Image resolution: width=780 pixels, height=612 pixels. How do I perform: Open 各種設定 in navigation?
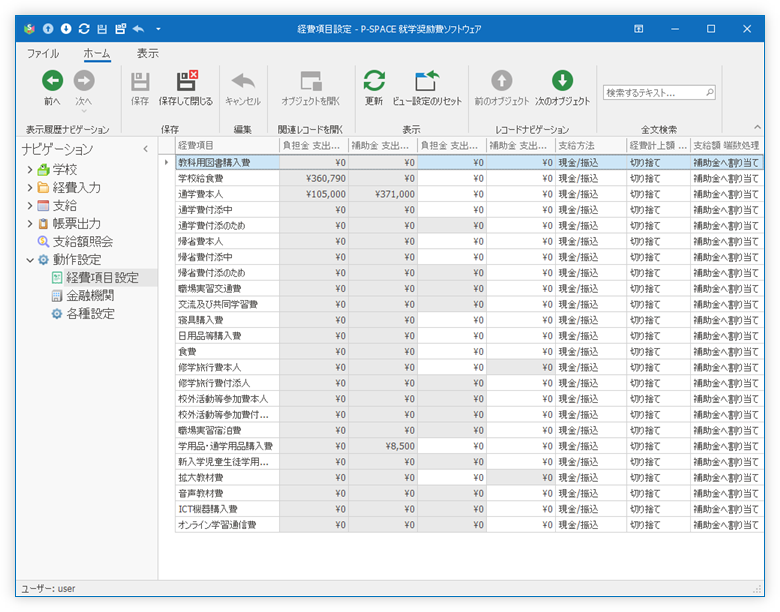(x=90, y=314)
